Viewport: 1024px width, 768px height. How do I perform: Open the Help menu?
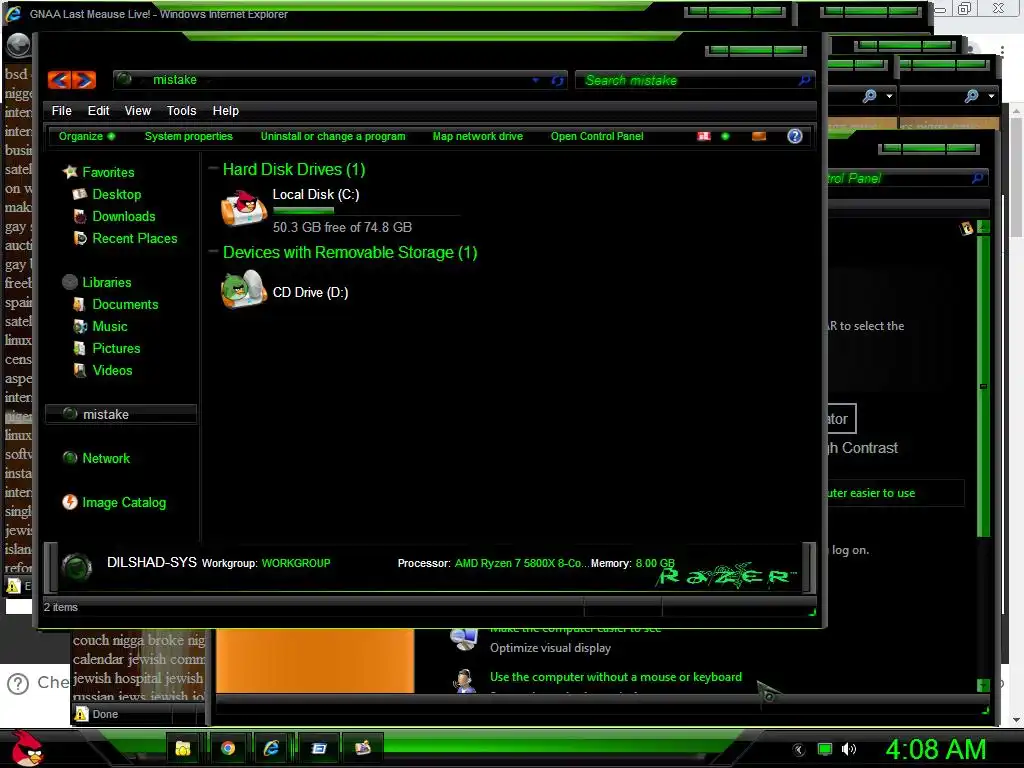click(225, 110)
